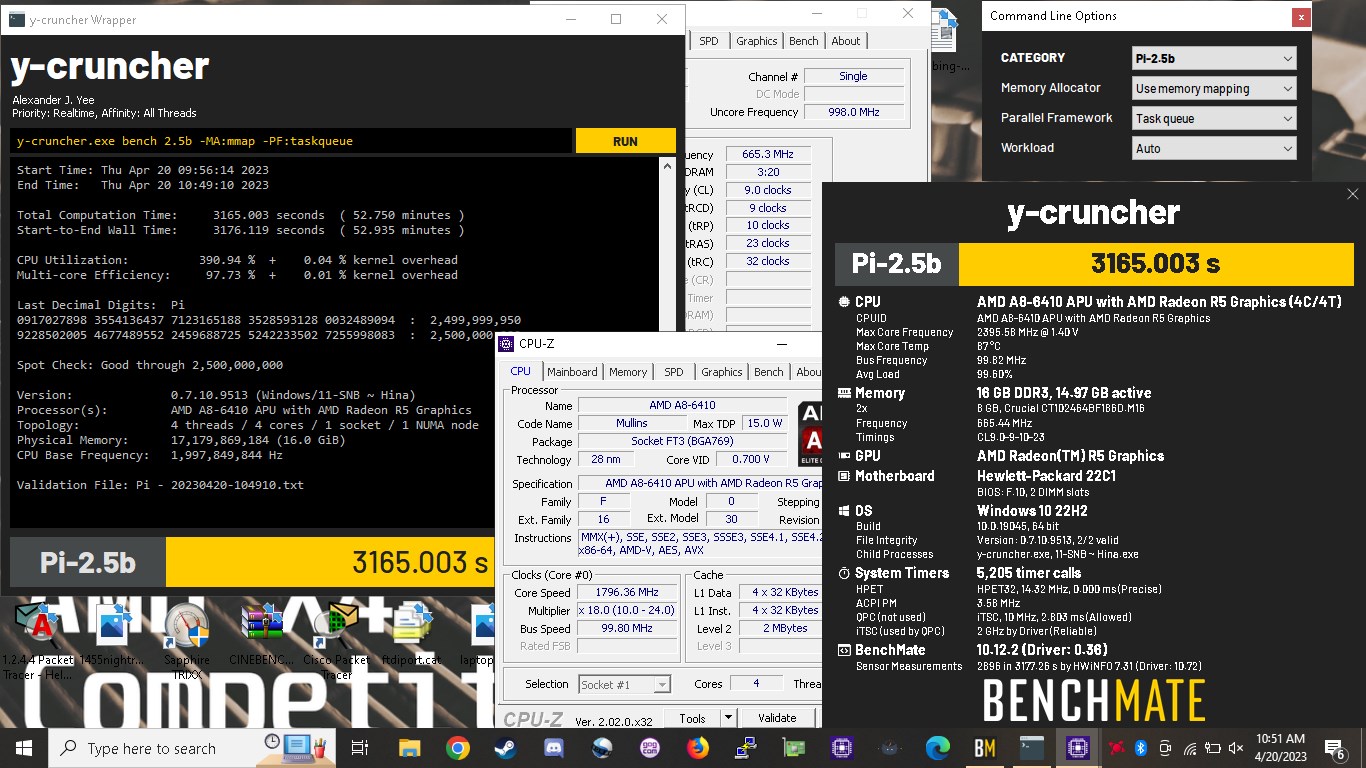Screen dimensions: 1366x768
Task: Click the 5,205 timer calls text
Action: click(x=1029, y=573)
